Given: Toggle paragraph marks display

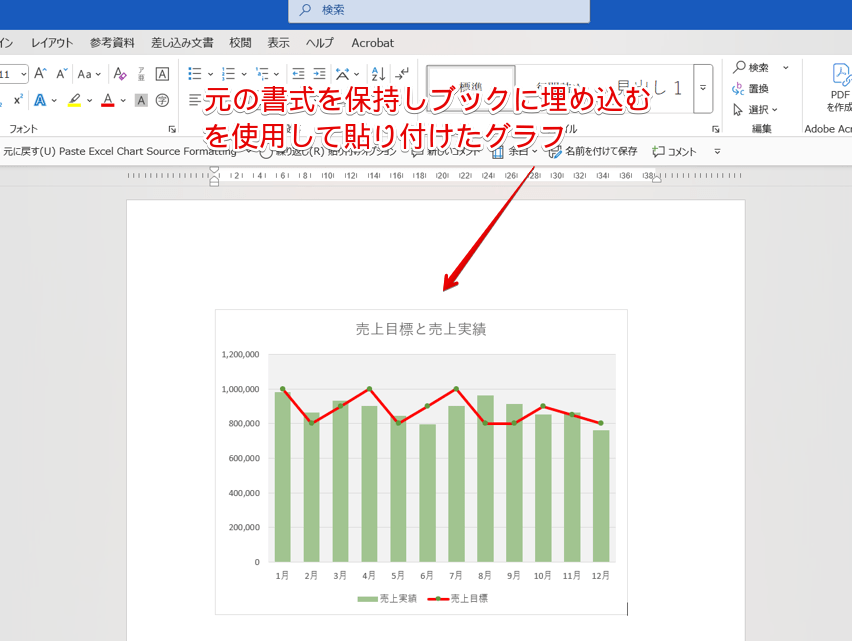Looking at the screenshot, I should click(403, 73).
